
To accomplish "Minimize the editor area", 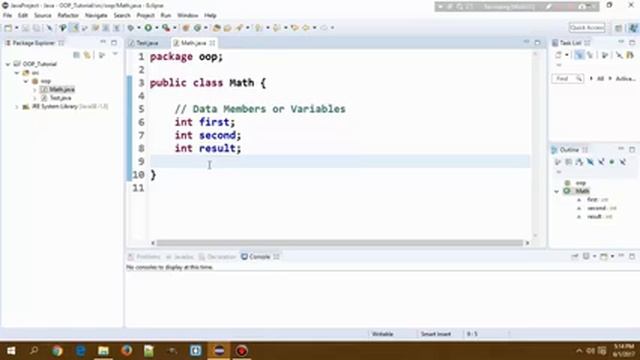I will click(526, 42).
